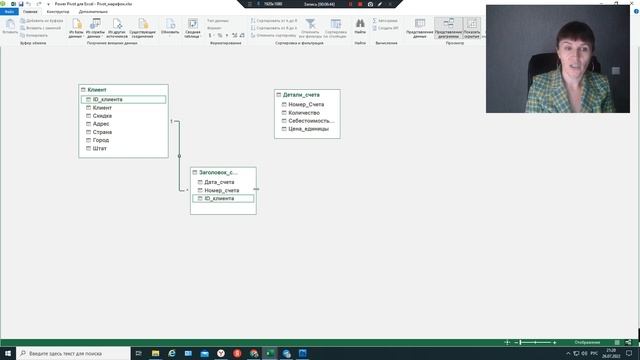Apply the percent format button
The height and width of the screenshot is (360, 640).
pos(220,36)
